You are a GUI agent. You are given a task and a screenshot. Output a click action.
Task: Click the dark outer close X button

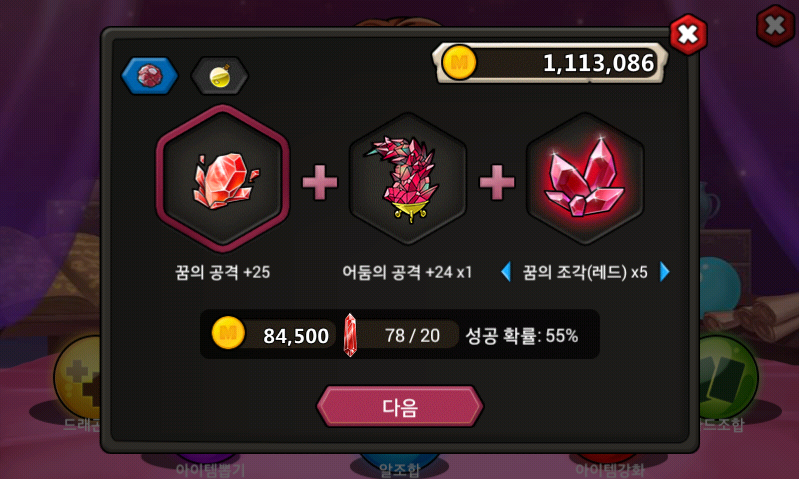(x=775, y=25)
